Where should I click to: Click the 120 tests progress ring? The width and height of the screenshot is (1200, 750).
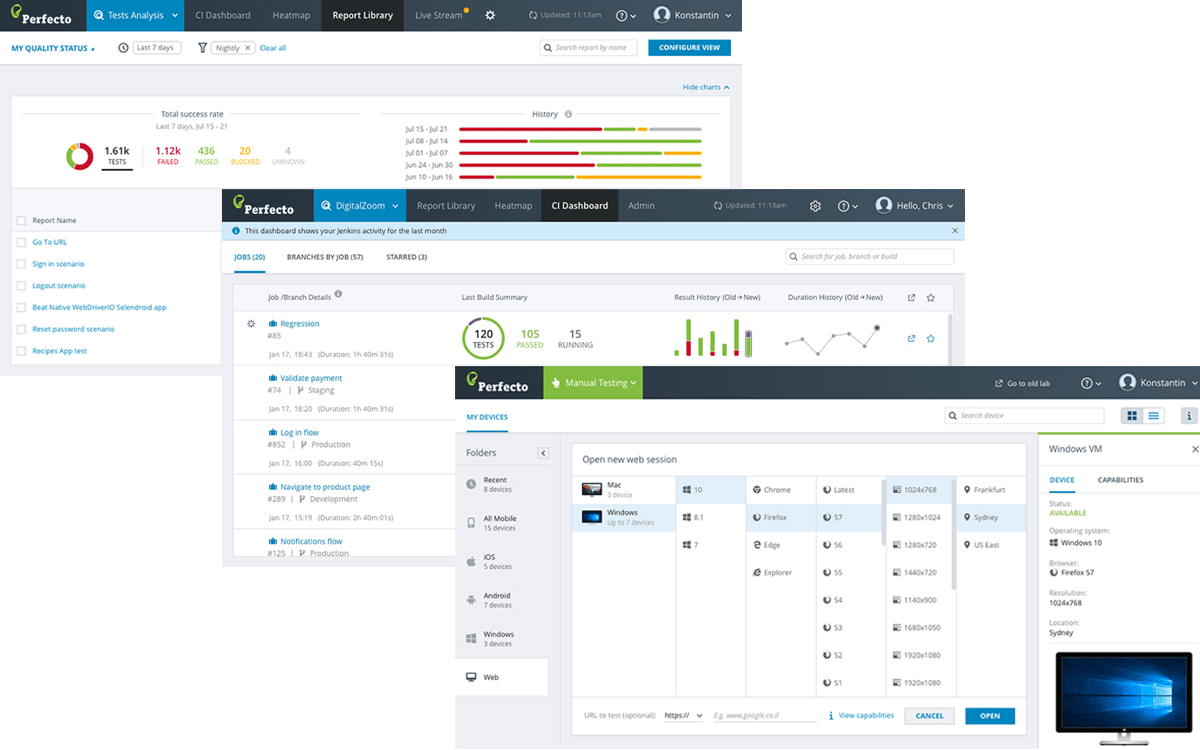click(x=483, y=339)
